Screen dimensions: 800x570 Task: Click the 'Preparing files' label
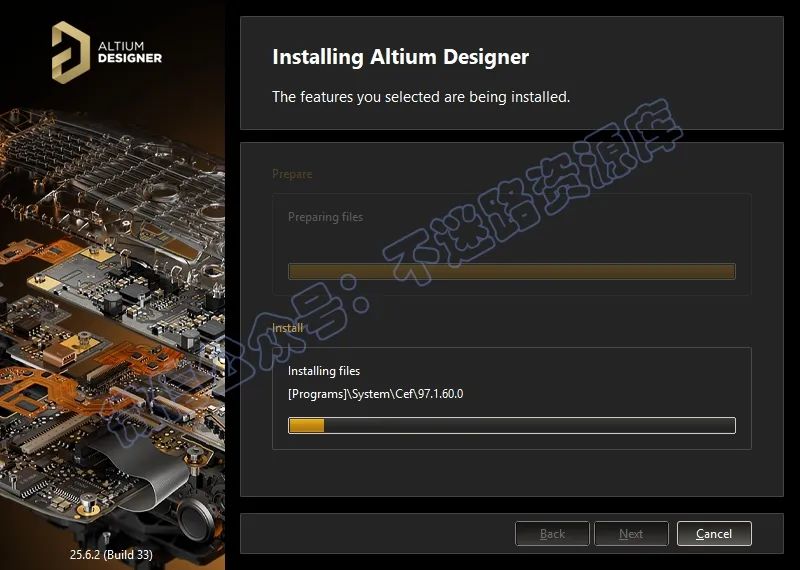(326, 217)
